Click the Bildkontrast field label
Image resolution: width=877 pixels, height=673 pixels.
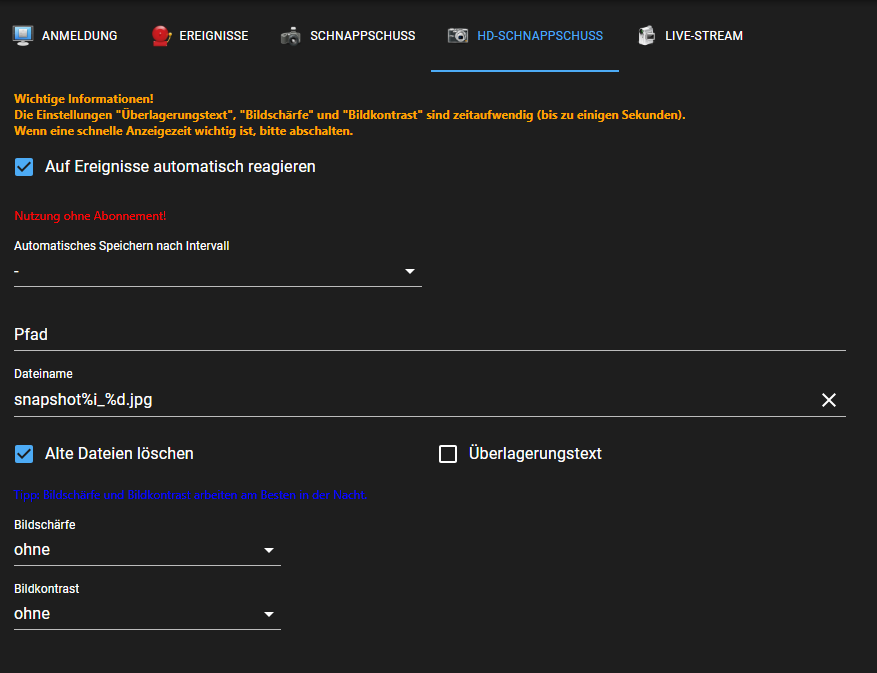[46, 589]
